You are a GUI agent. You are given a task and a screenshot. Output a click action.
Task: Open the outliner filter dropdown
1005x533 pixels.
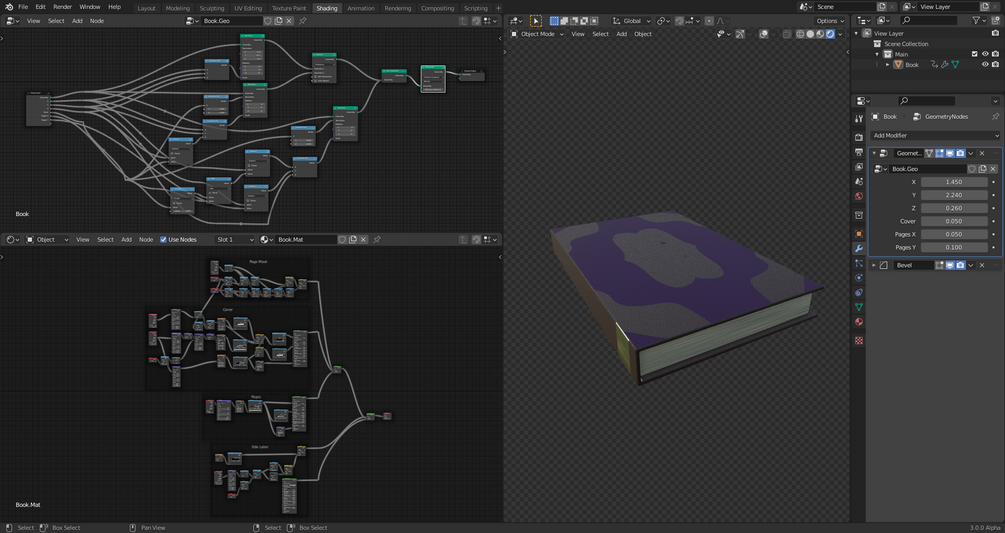[x=978, y=21]
